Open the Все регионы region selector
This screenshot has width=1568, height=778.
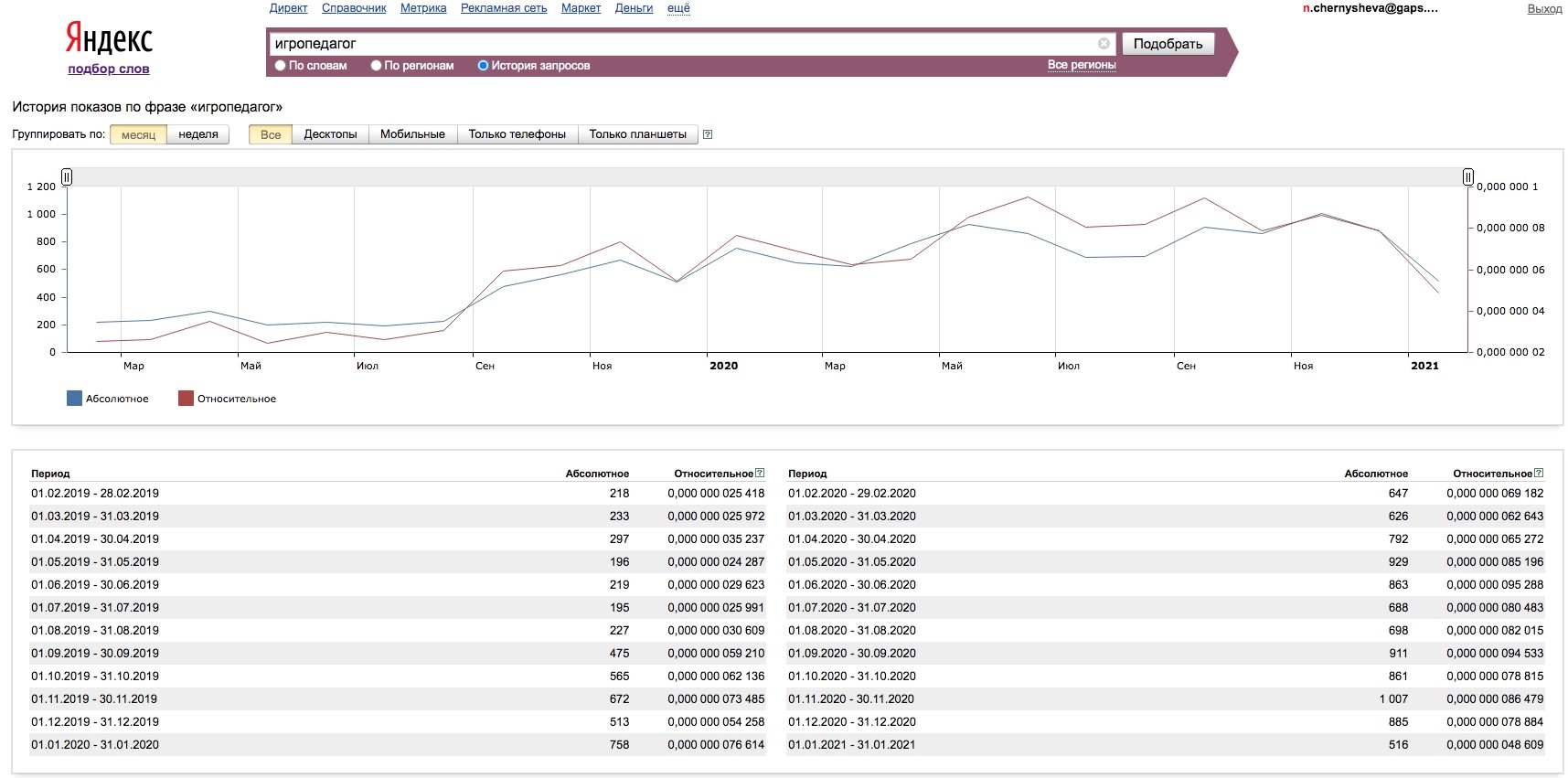tap(1082, 65)
